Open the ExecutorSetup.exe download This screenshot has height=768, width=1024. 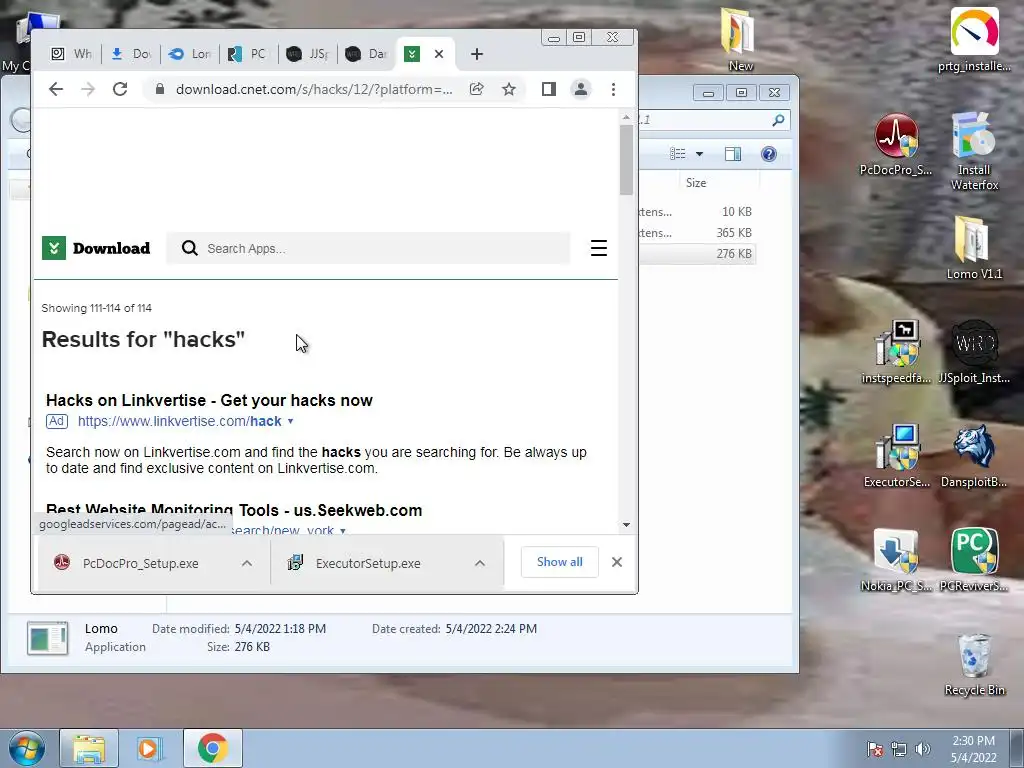357,563
